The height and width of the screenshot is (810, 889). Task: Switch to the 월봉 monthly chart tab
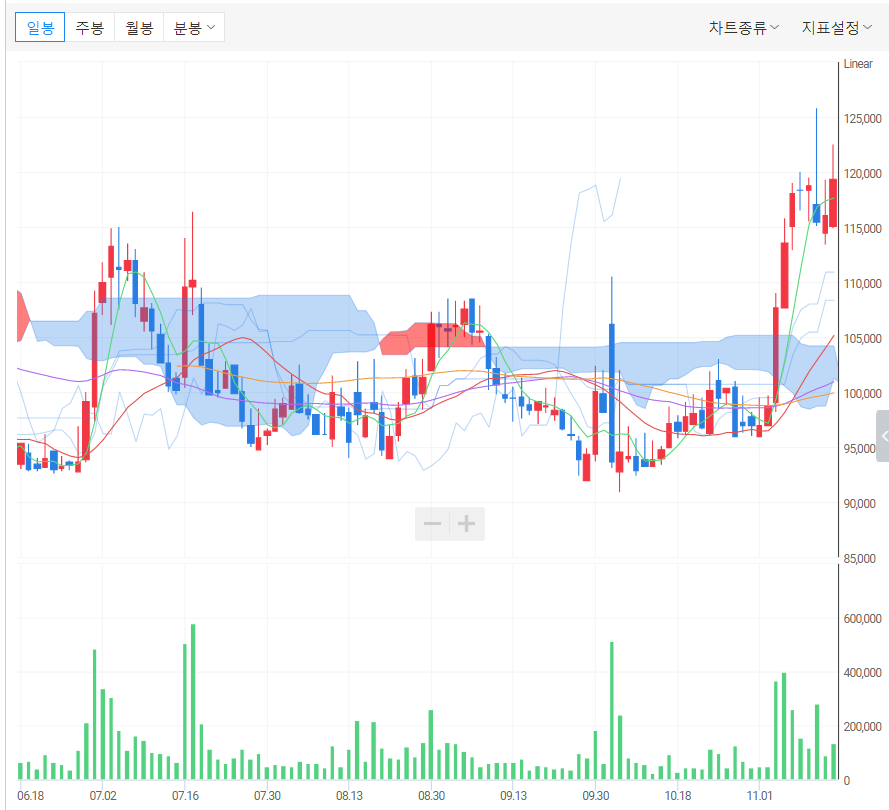tap(139, 27)
